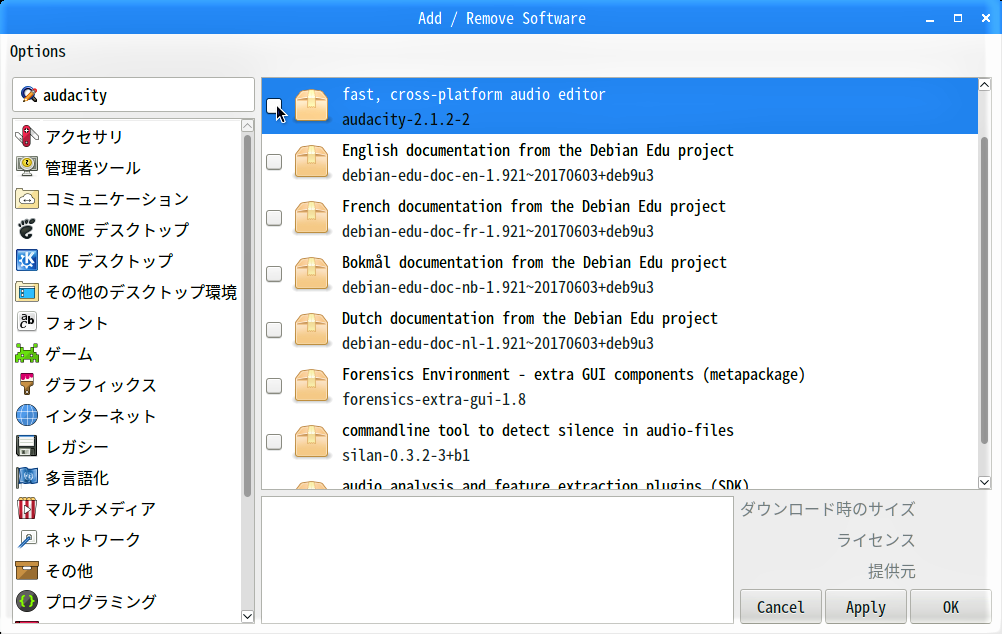The image size is (1002, 634).
Task: Close the Add / Remove Software window
Action: [x=985, y=18]
